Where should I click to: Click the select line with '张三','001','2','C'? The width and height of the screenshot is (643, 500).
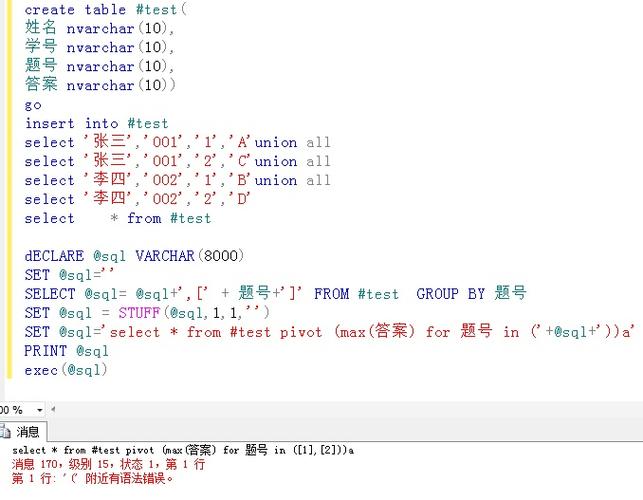tap(177, 161)
